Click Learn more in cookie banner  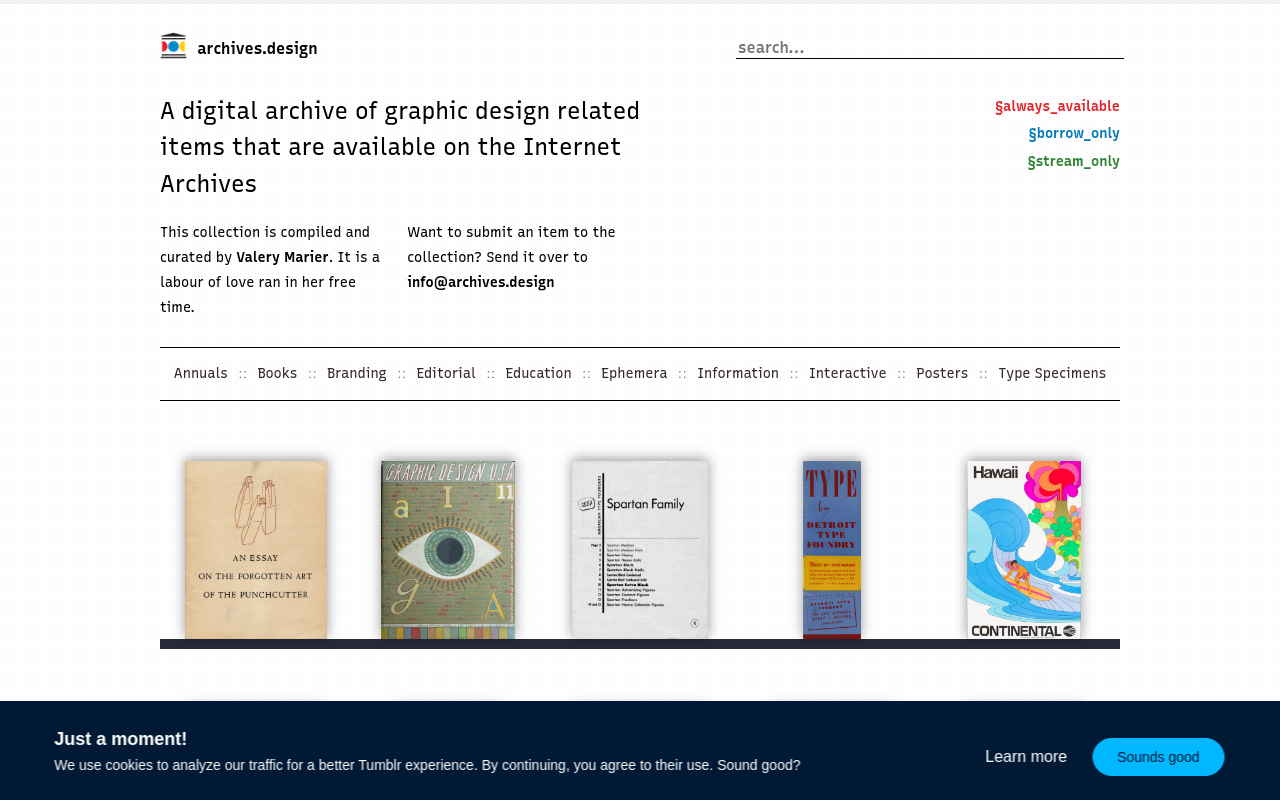[x=1026, y=757]
